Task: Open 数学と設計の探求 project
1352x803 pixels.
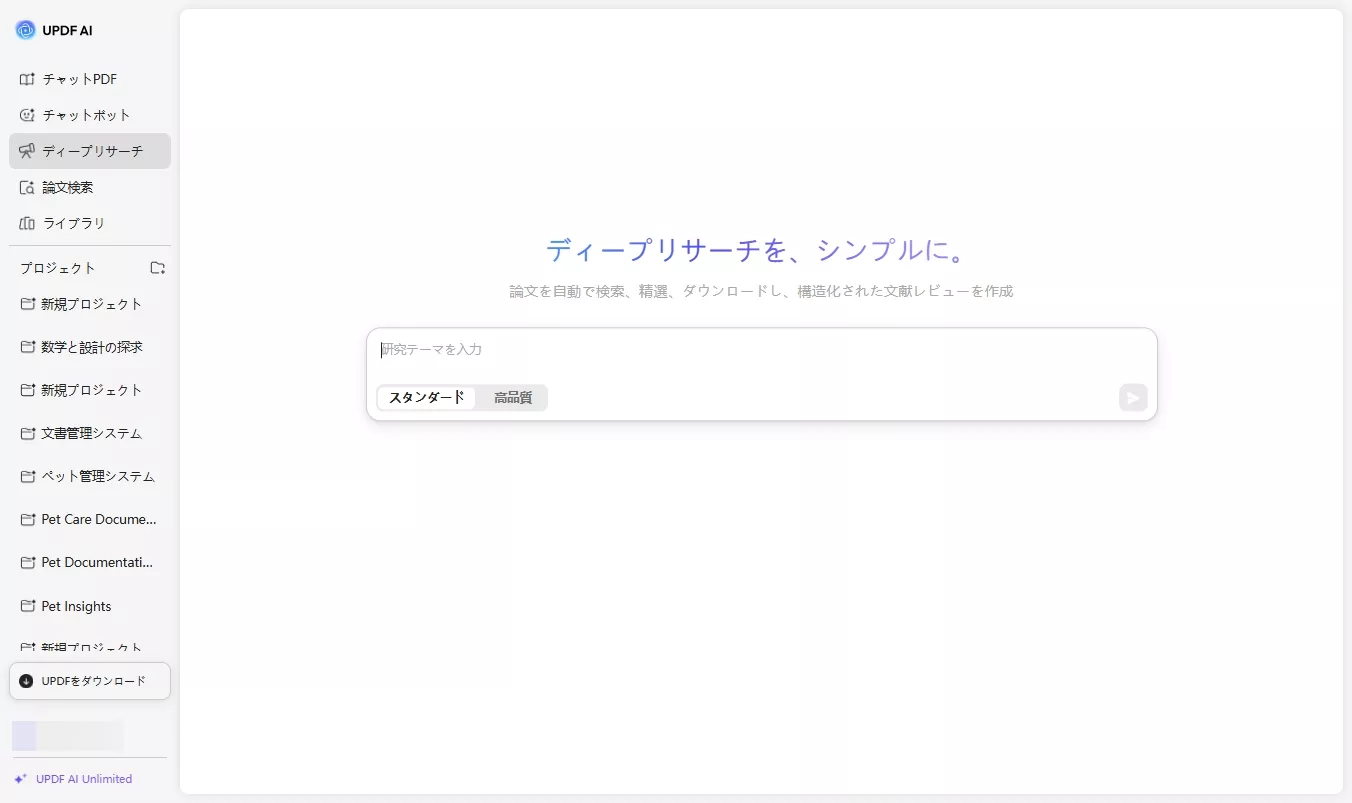Action: 90,347
